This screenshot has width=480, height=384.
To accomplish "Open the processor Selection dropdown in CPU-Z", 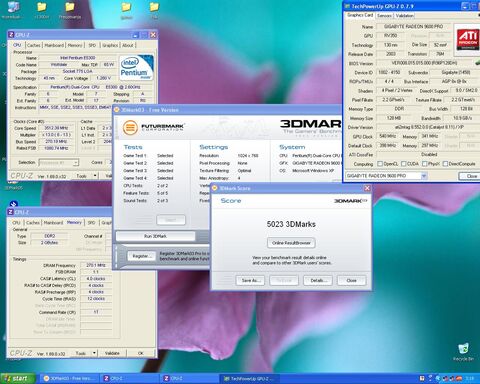I will [76, 163].
